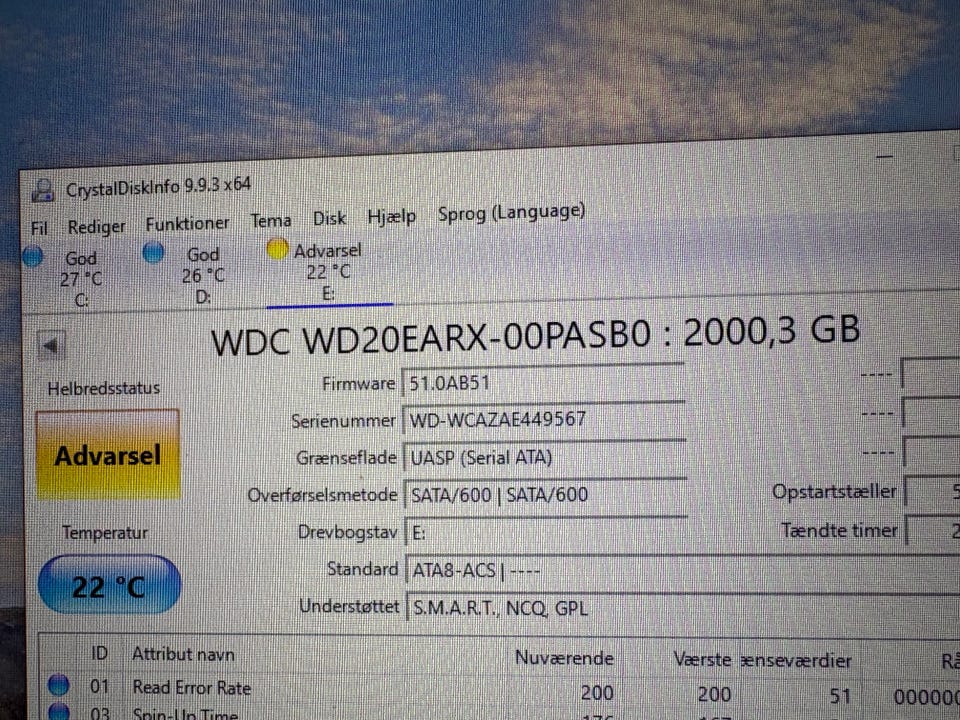Open the Funktioner menu
960x720 pixels.
[x=187, y=224]
